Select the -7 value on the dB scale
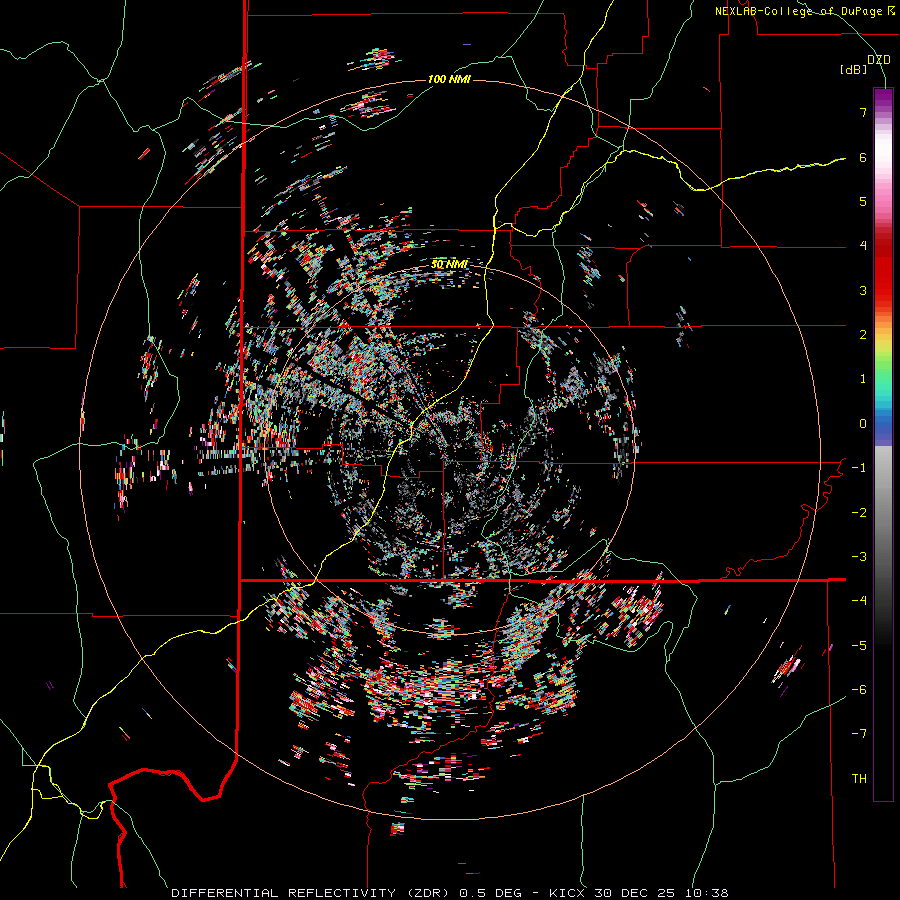Viewport: 900px width, 900px height. point(859,734)
